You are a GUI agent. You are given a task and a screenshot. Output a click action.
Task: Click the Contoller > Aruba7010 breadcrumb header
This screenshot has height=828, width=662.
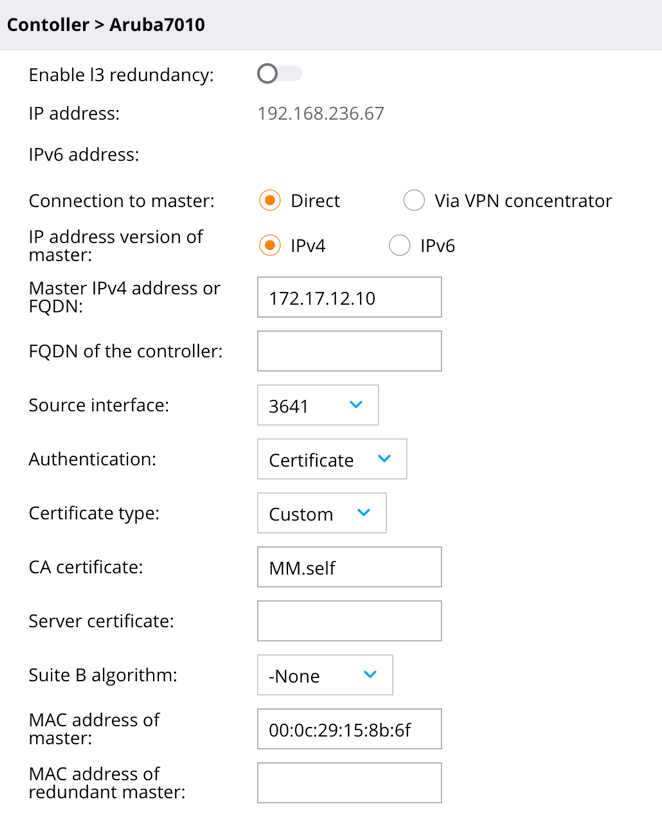click(x=106, y=25)
